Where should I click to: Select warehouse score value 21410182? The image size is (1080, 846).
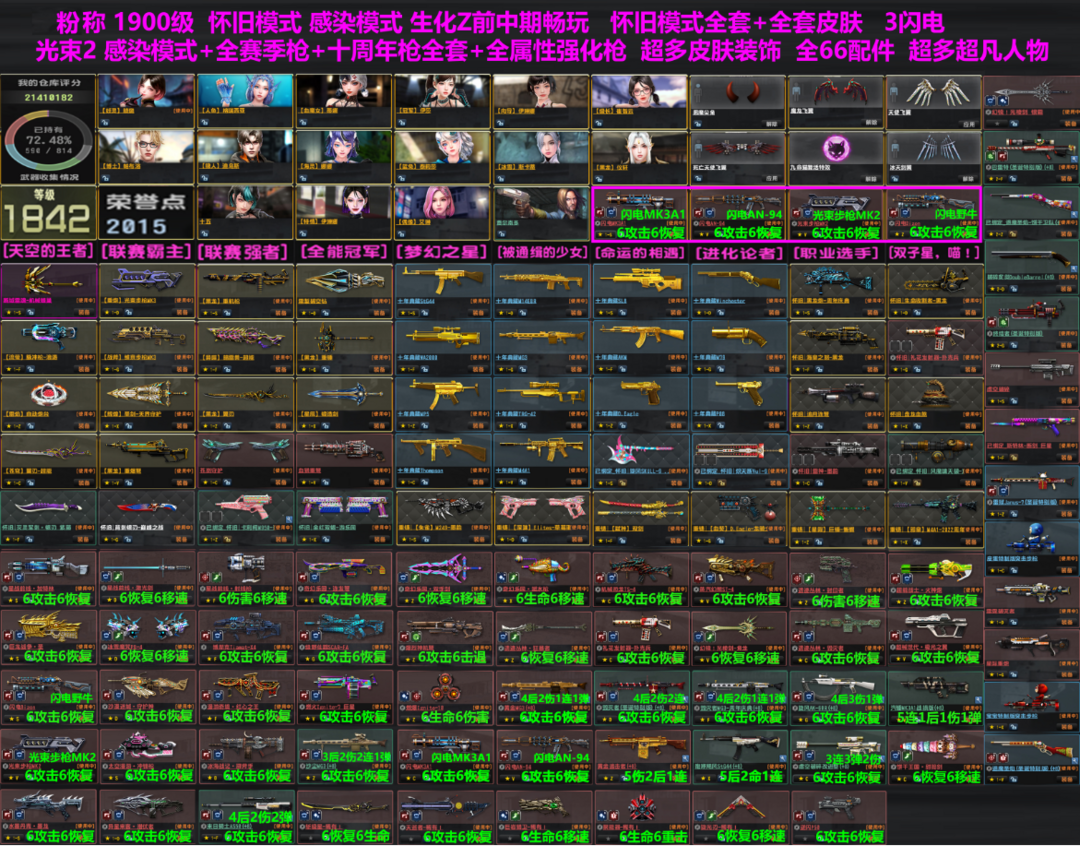point(48,97)
